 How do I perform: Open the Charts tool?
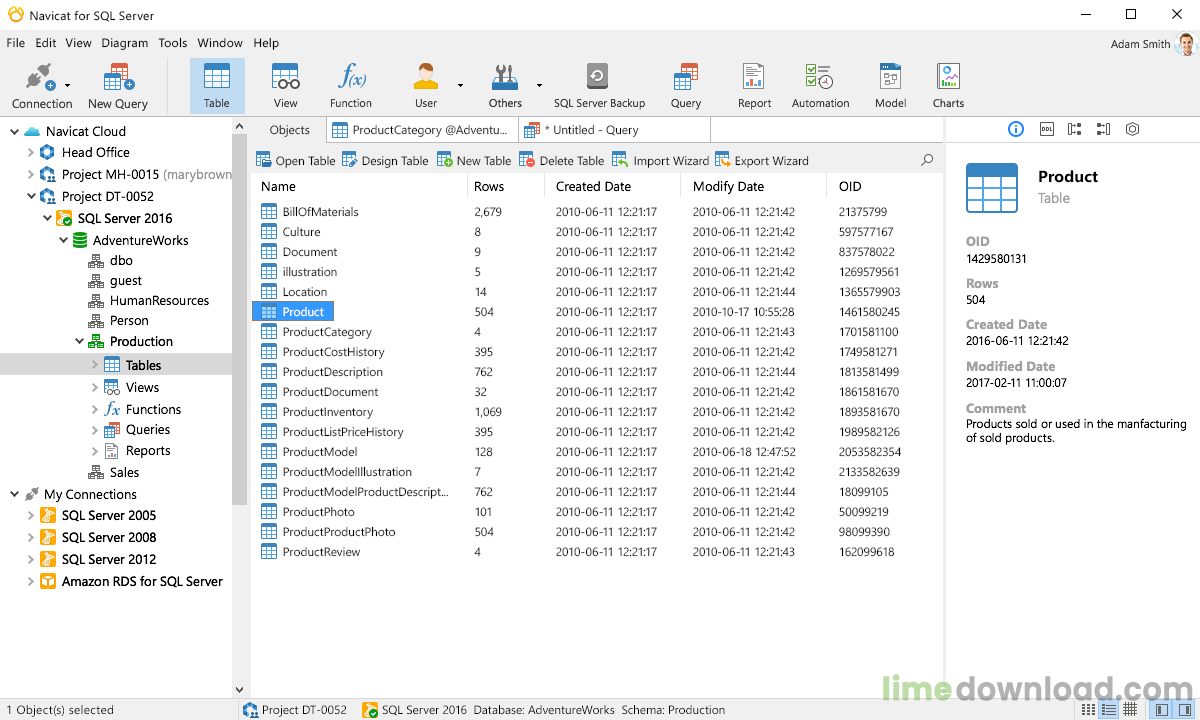click(947, 85)
